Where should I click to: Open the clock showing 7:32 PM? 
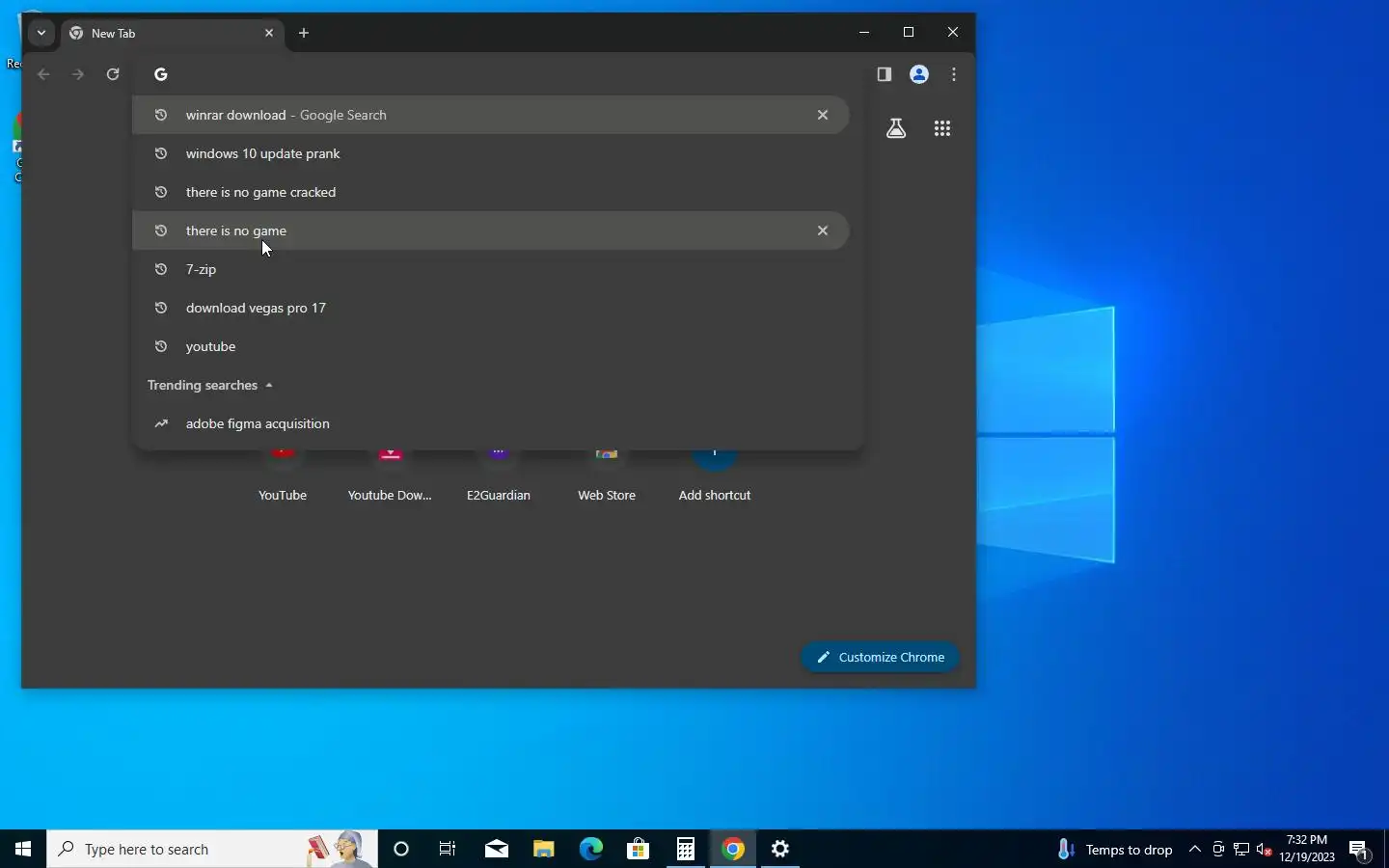(x=1307, y=849)
